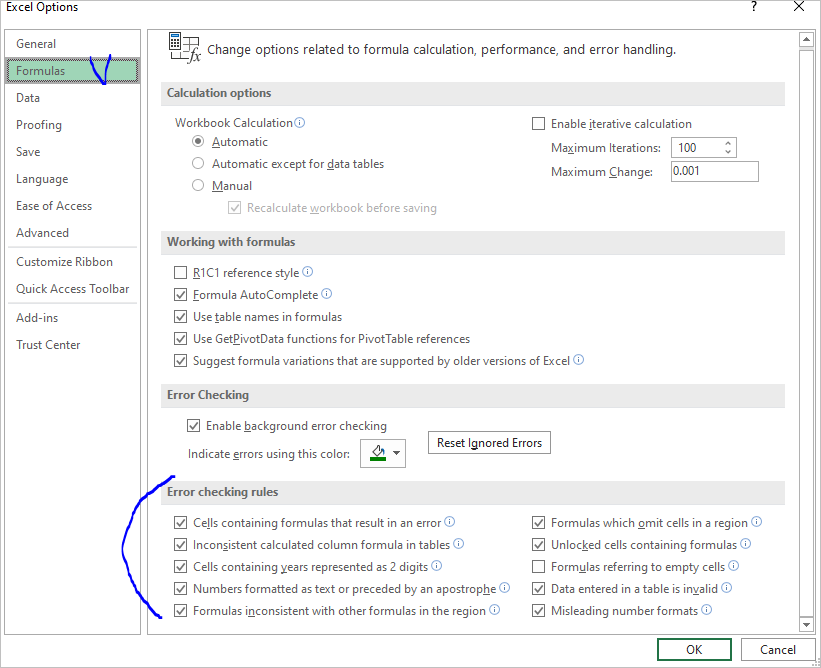Image resolution: width=821 pixels, height=668 pixels.
Task: Select the Formulas category
Action: (73, 71)
